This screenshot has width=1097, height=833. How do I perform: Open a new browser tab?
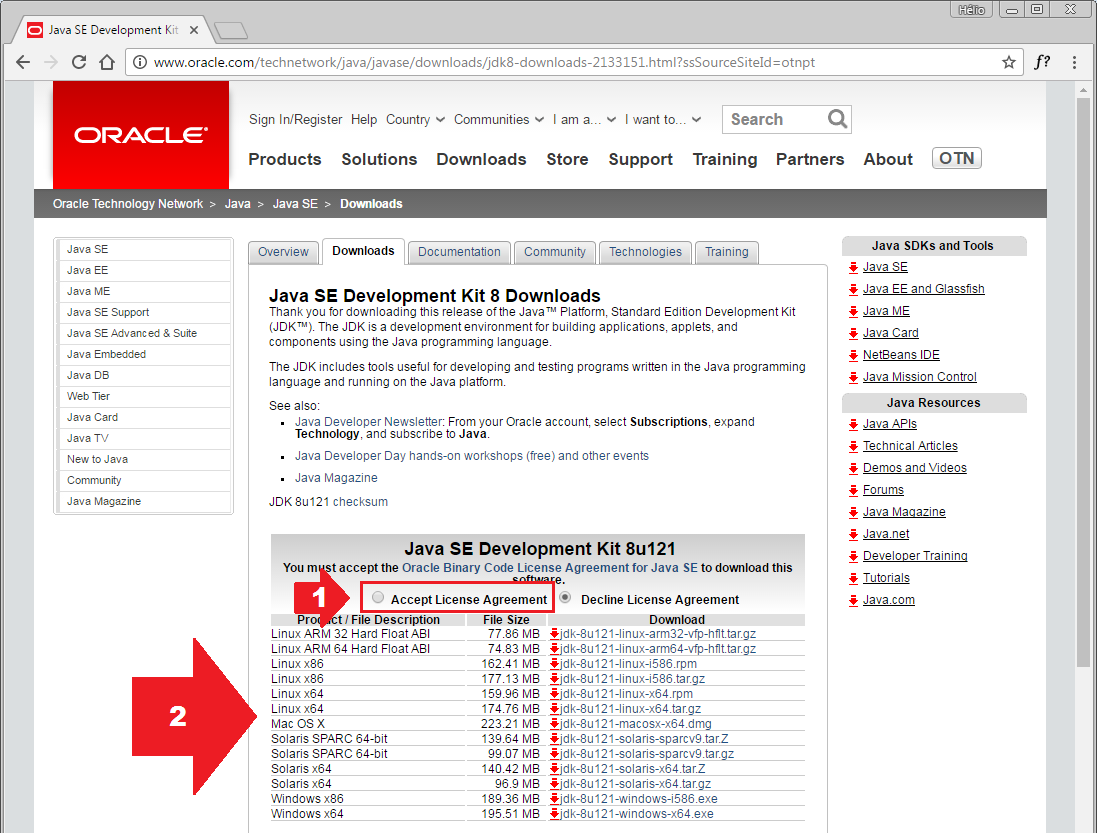pos(231,30)
